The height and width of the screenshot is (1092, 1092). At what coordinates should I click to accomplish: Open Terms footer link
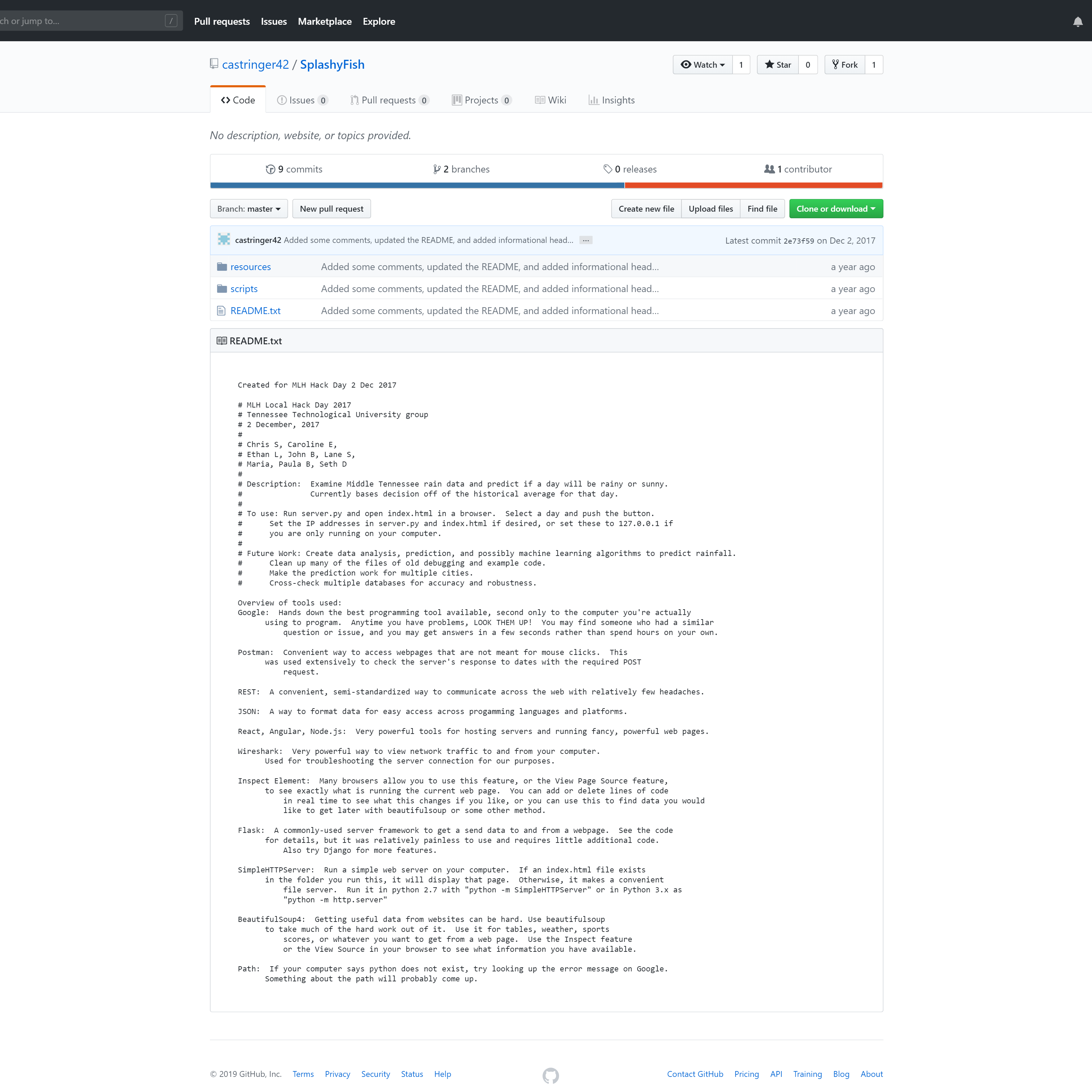tap(303, 1074)
